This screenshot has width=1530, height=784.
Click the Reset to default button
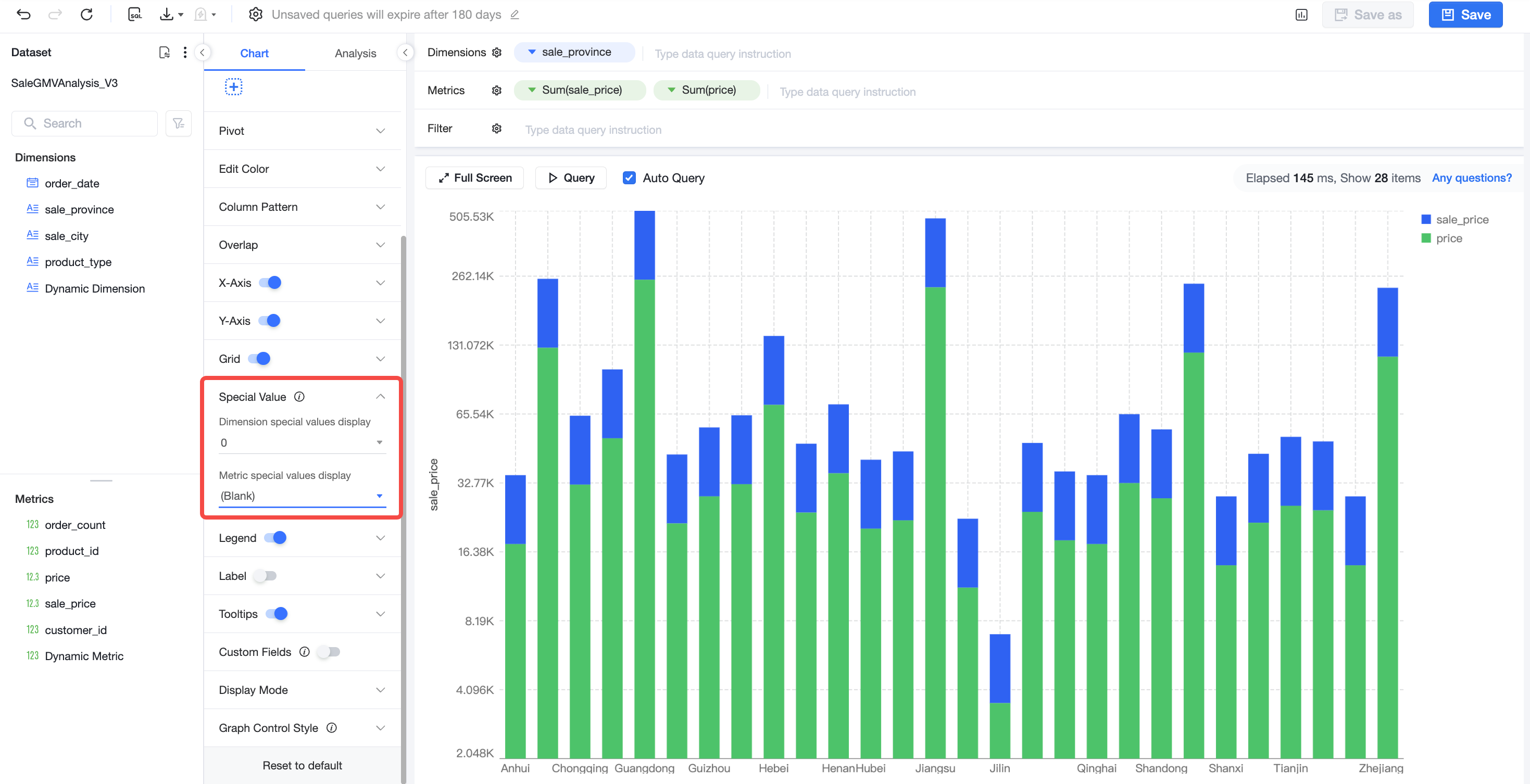point(302,765)
